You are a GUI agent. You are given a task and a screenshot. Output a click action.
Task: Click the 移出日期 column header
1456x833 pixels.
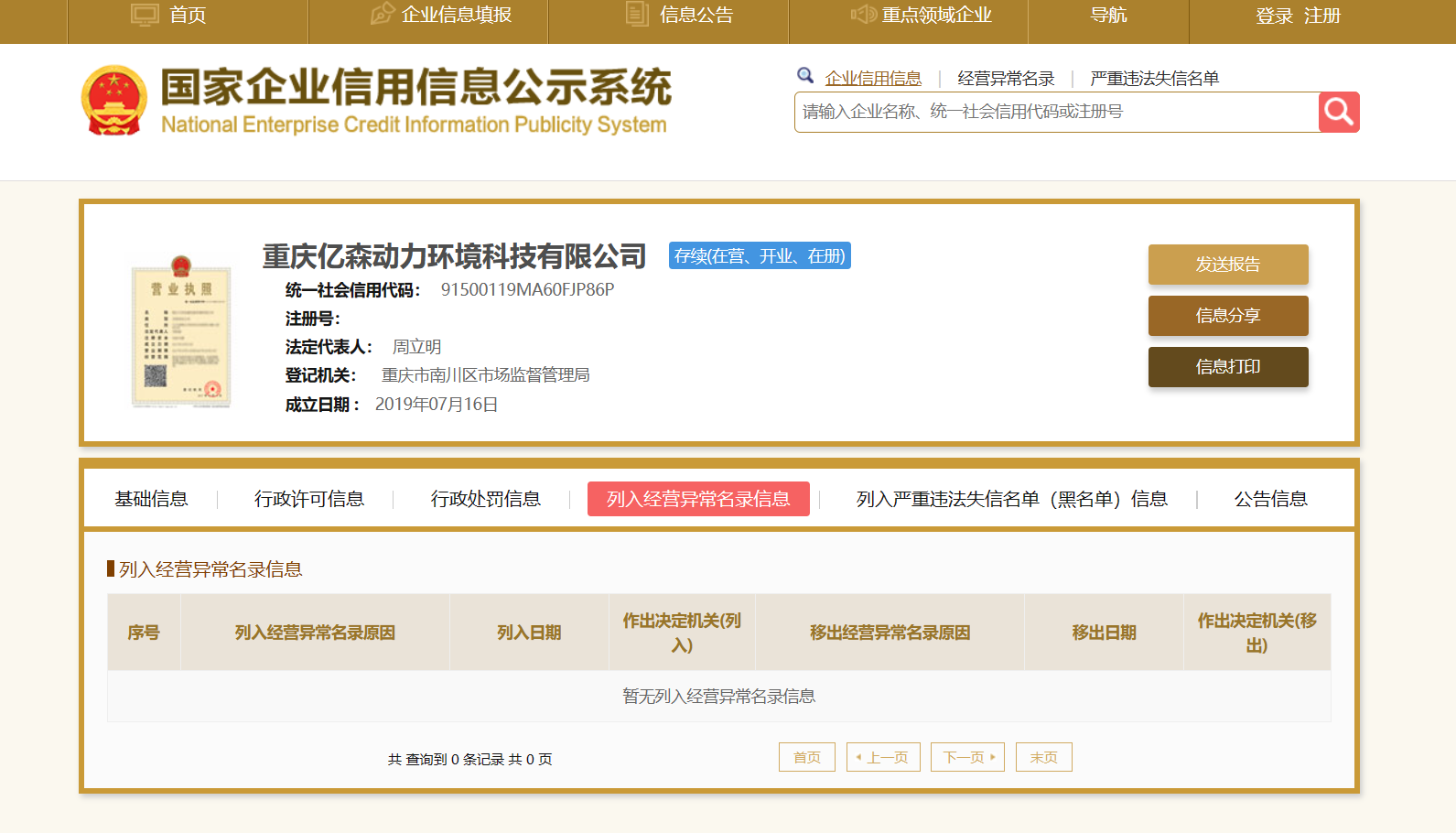[x=1104, y=633]
